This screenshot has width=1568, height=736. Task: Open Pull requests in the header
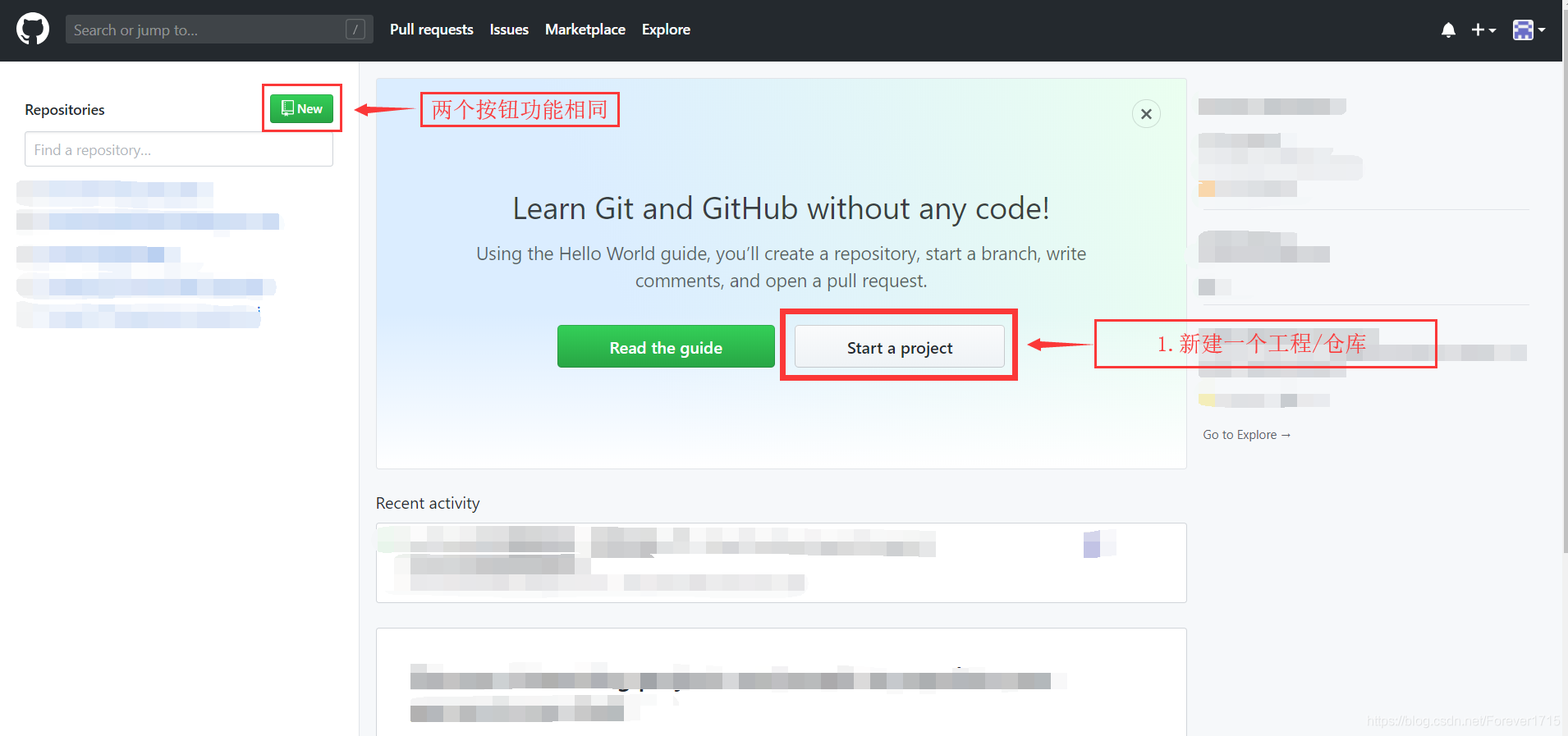click(432, 30)
